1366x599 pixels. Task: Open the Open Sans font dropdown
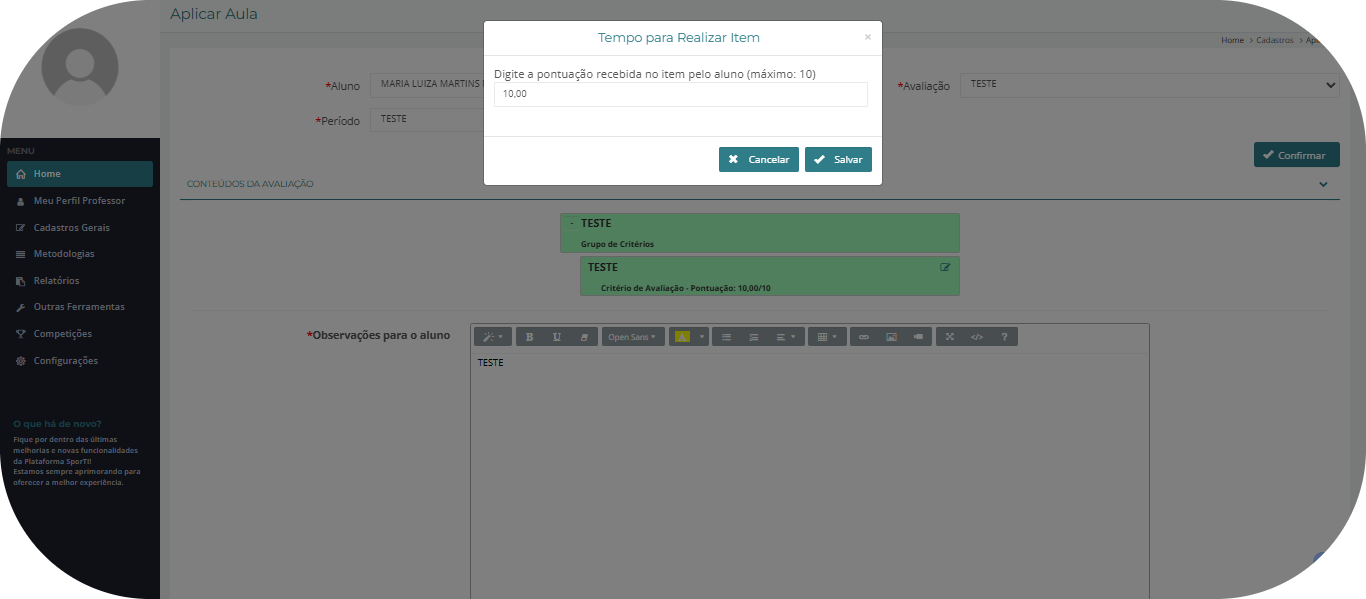(x=632, y=337)
